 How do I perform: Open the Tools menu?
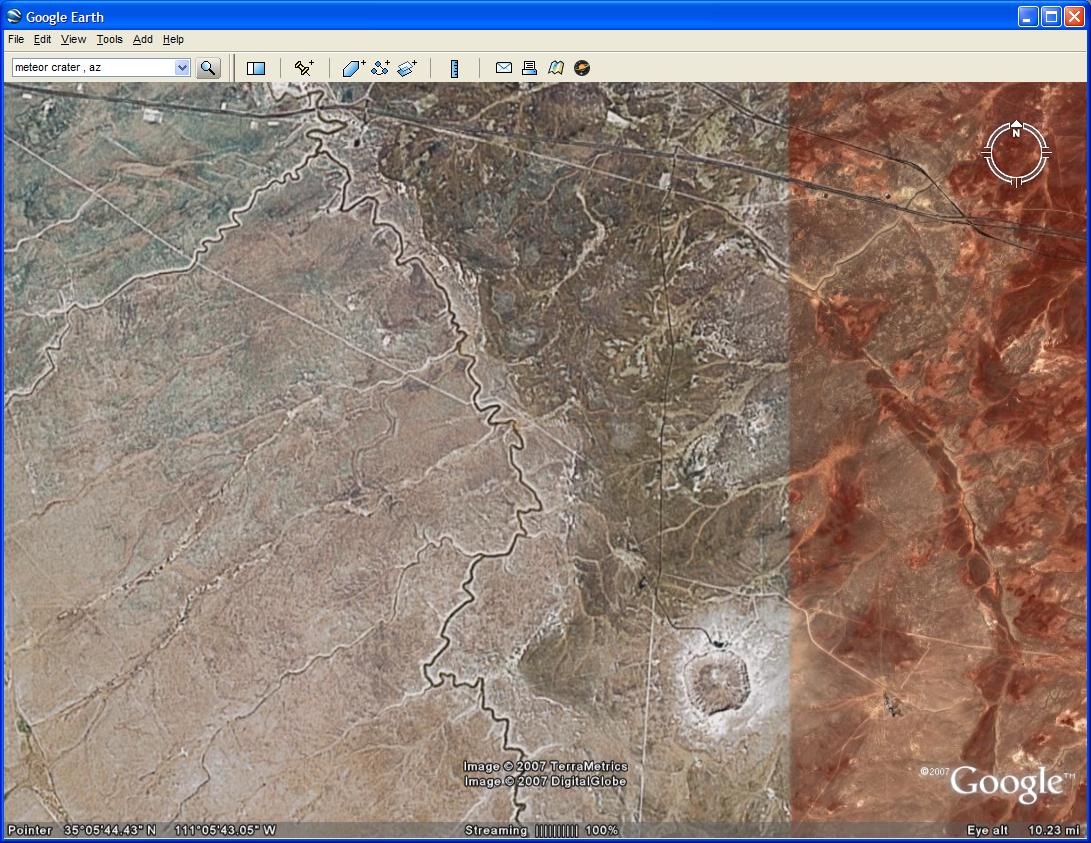[109, 40]
